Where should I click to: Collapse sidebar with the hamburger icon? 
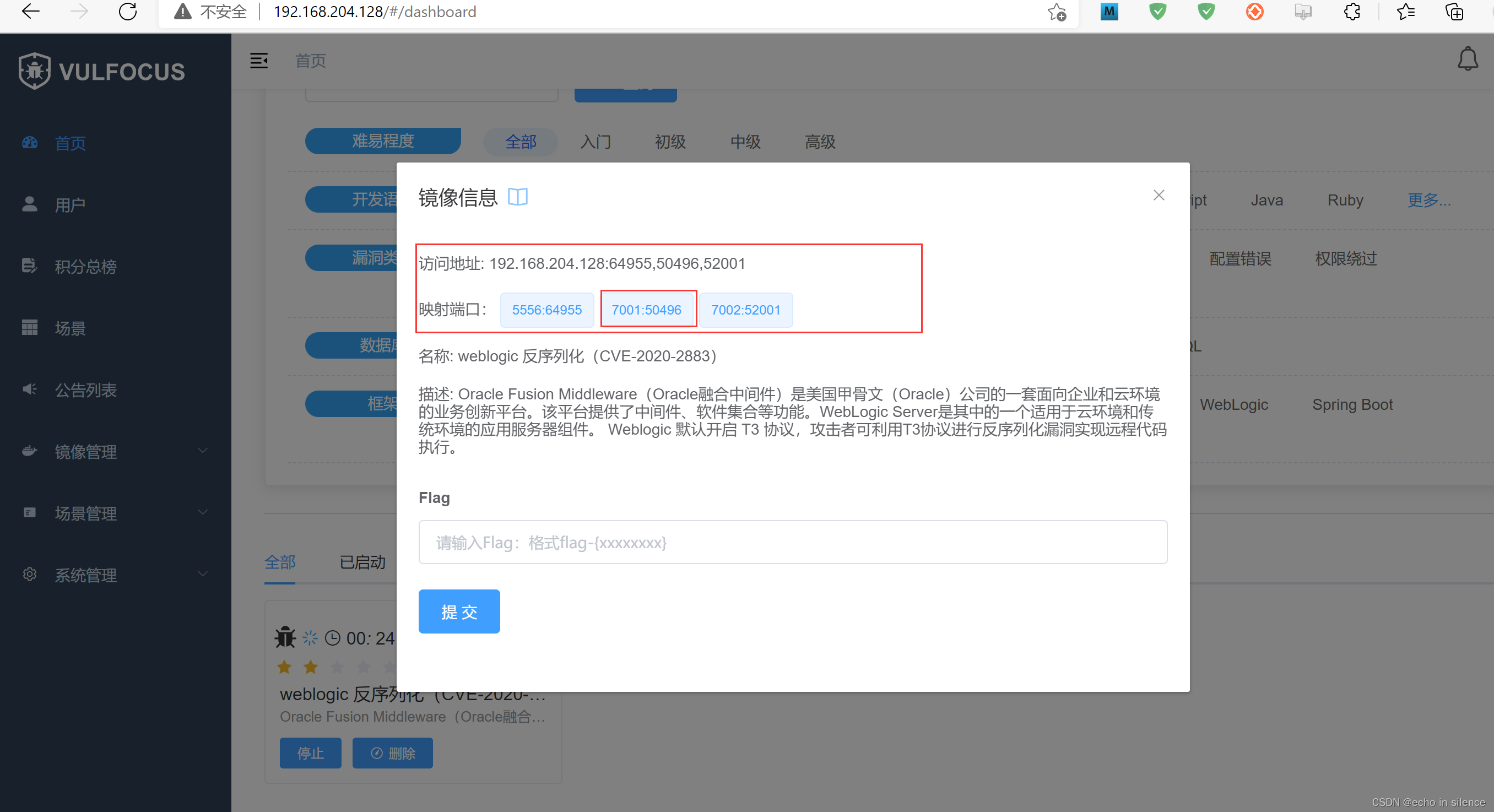click(x=259, y=60)
